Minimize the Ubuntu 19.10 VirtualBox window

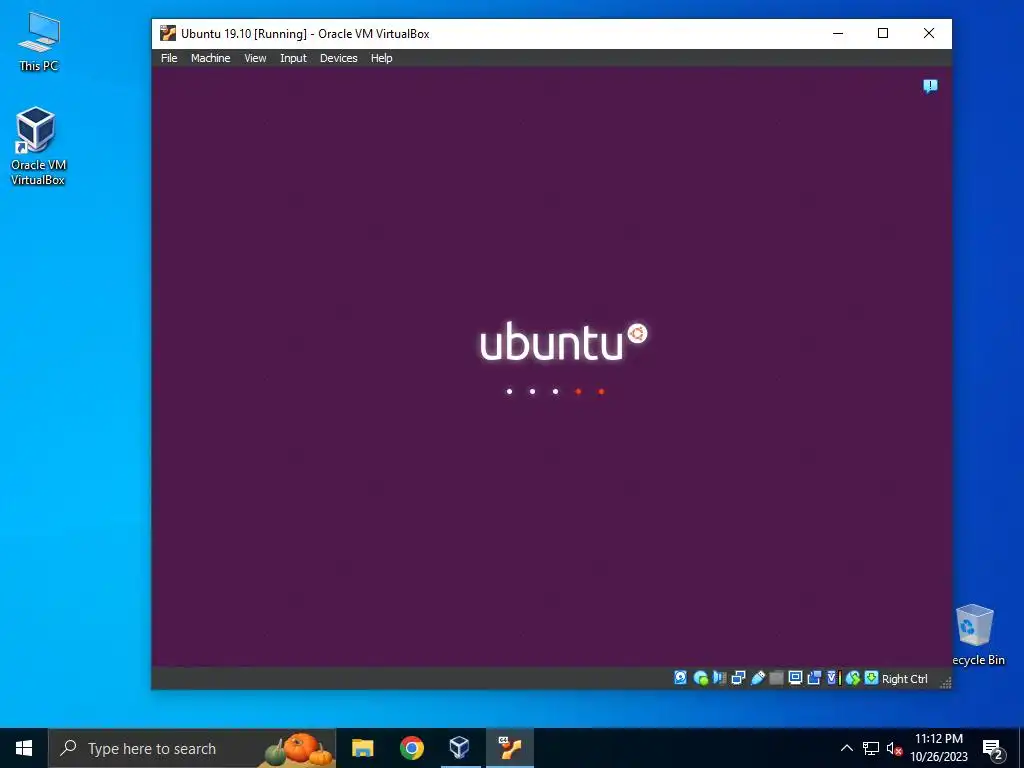839,33
